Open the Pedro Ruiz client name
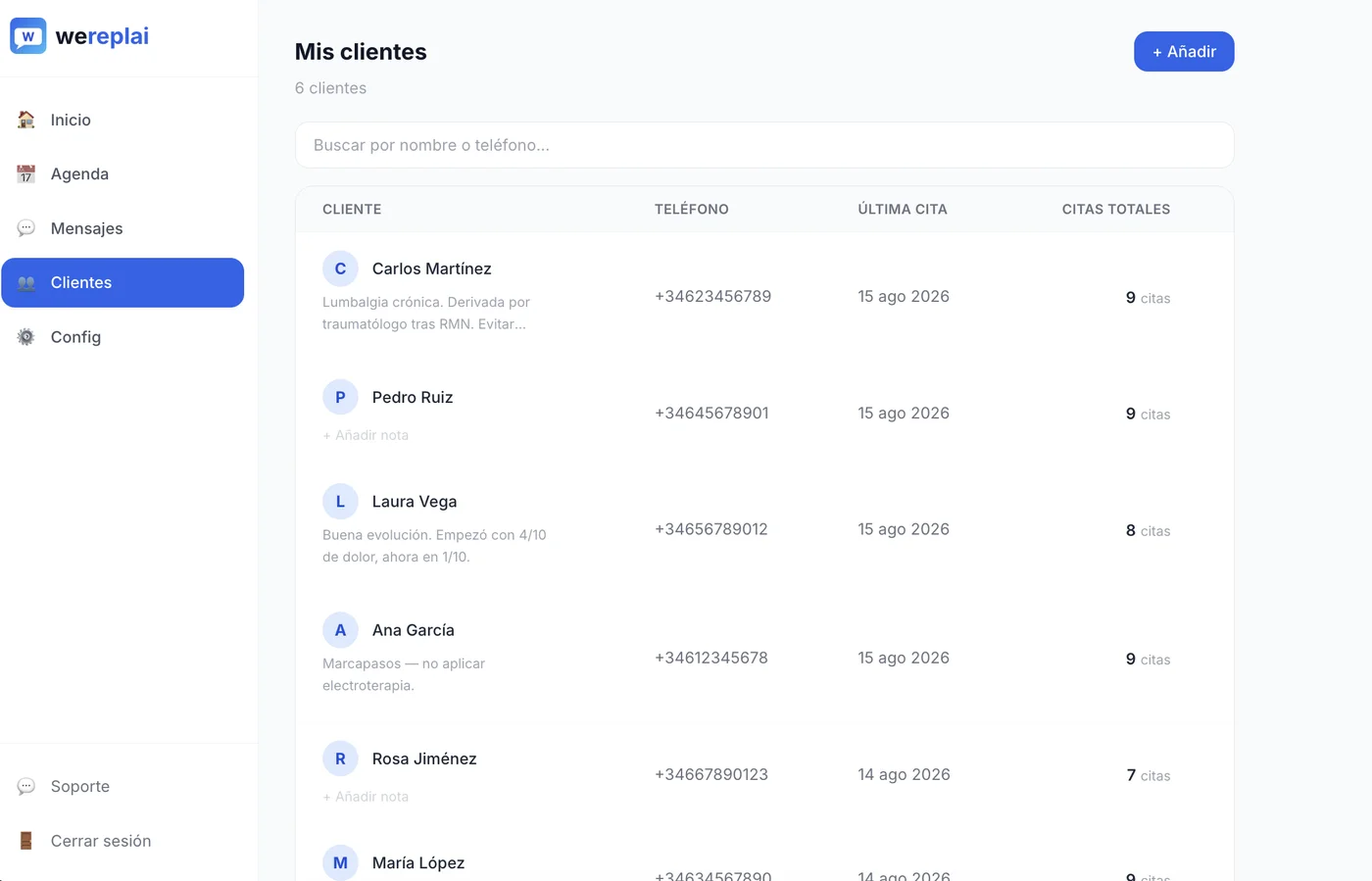This screenshot has height=881, width=1372. click(413, 397)
